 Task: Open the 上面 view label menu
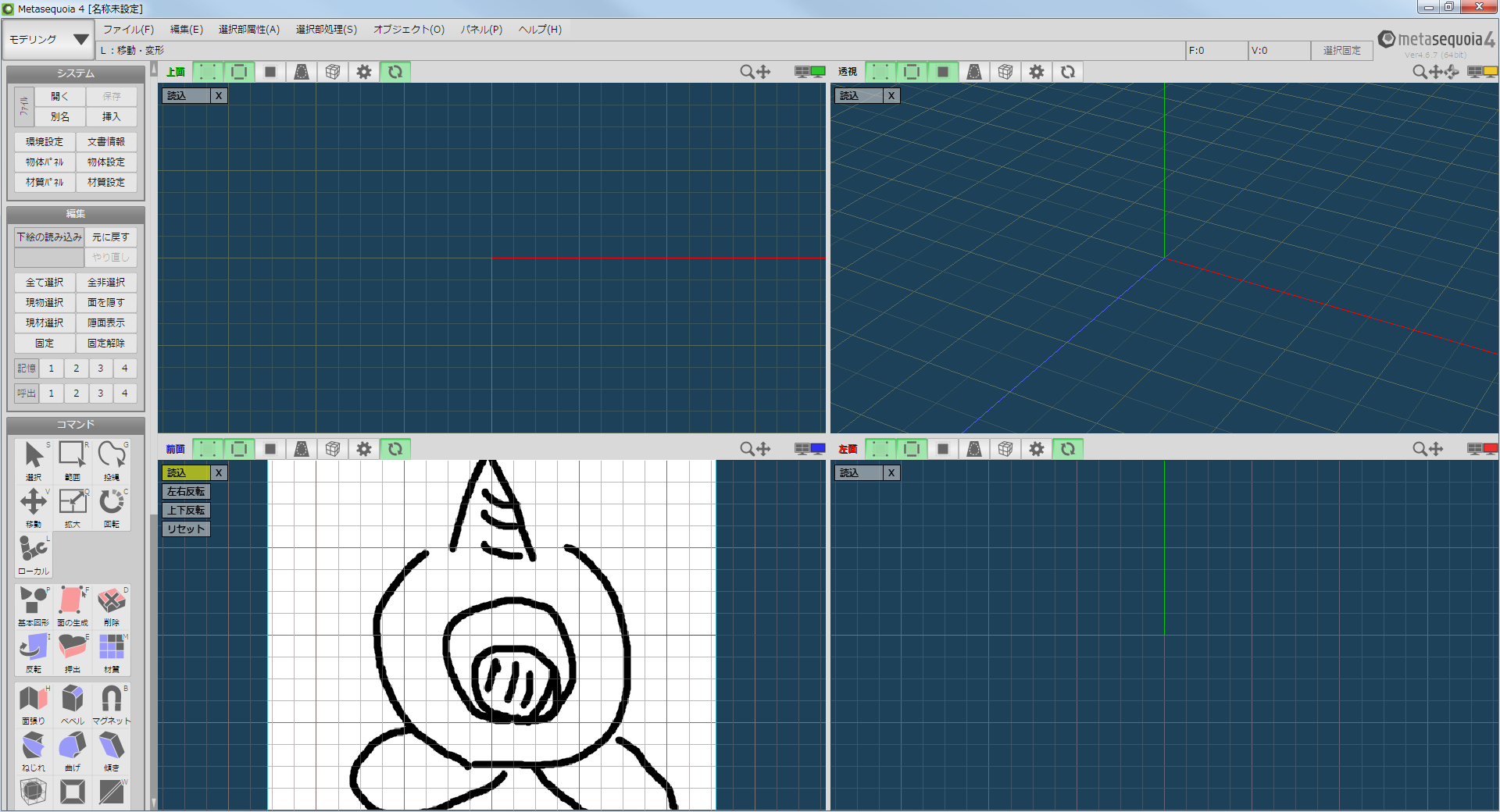pos(176,72)
